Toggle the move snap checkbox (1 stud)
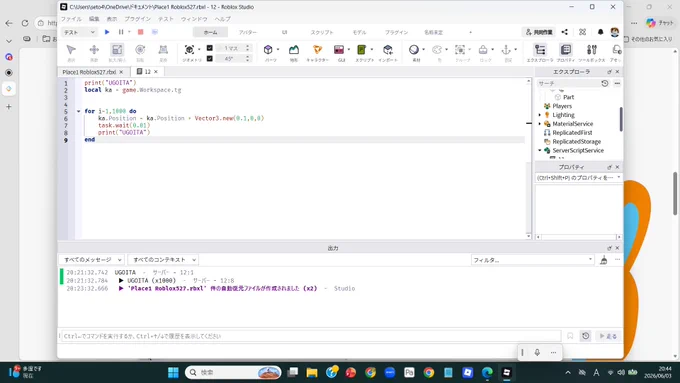 click(x=209, y=48)
